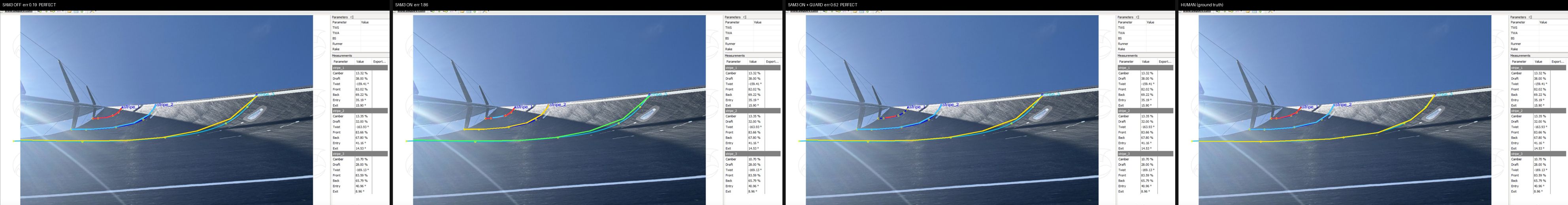Click stripe_2 label on sail image, SAM3 OFF panel
The height and width of the screenshot is (205, 1568).
tap(165, 104)
